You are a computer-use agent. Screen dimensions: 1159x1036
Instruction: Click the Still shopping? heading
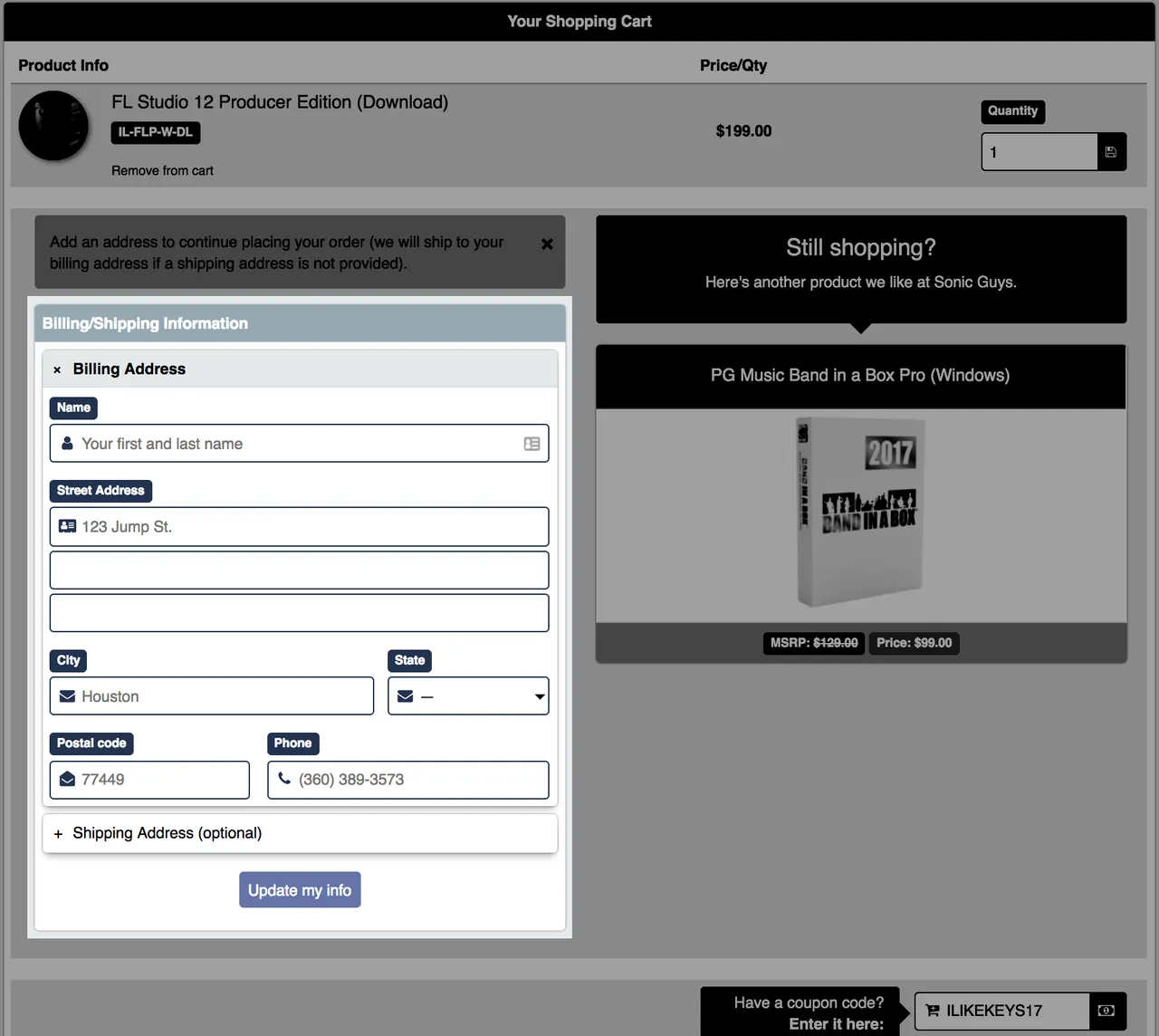coord(861,247)
